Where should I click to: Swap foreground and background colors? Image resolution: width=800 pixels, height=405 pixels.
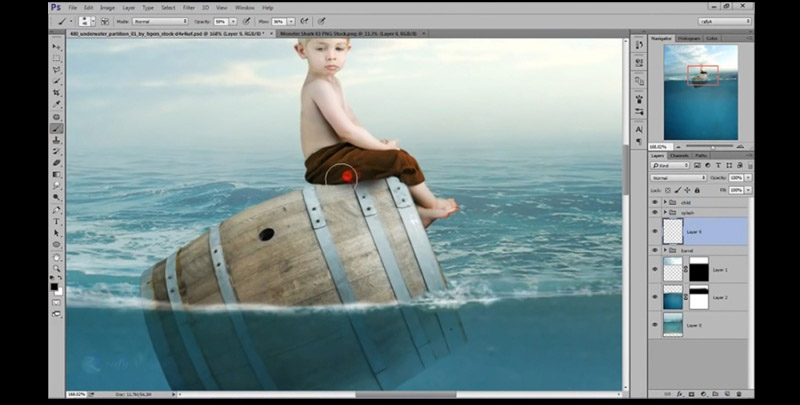tap(60, 279)
